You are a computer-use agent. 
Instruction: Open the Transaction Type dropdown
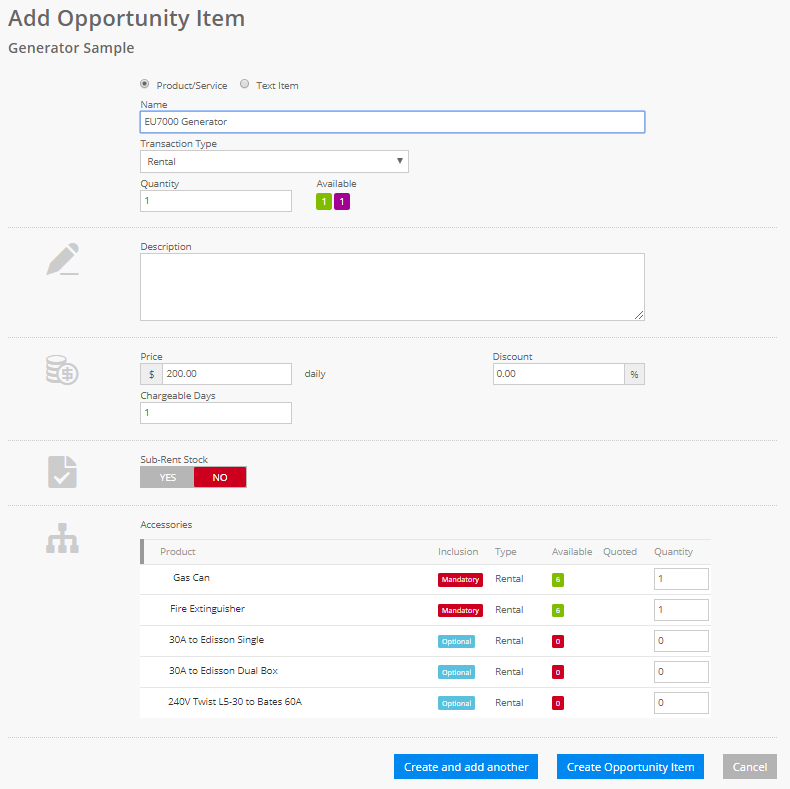click(x=274, y=161)
